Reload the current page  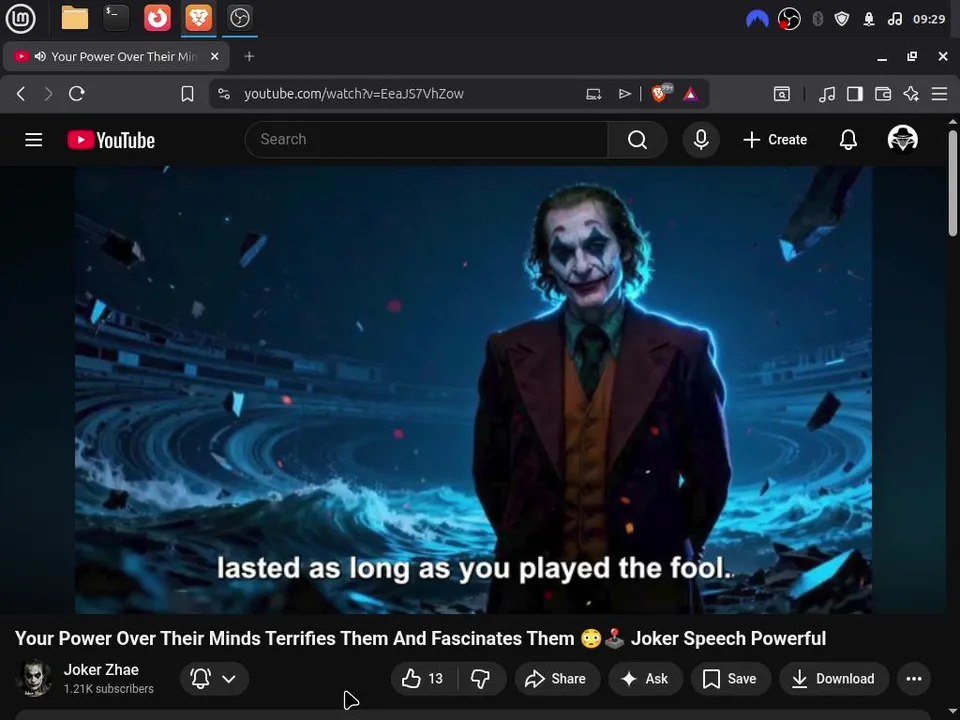(x=77, y=94)
